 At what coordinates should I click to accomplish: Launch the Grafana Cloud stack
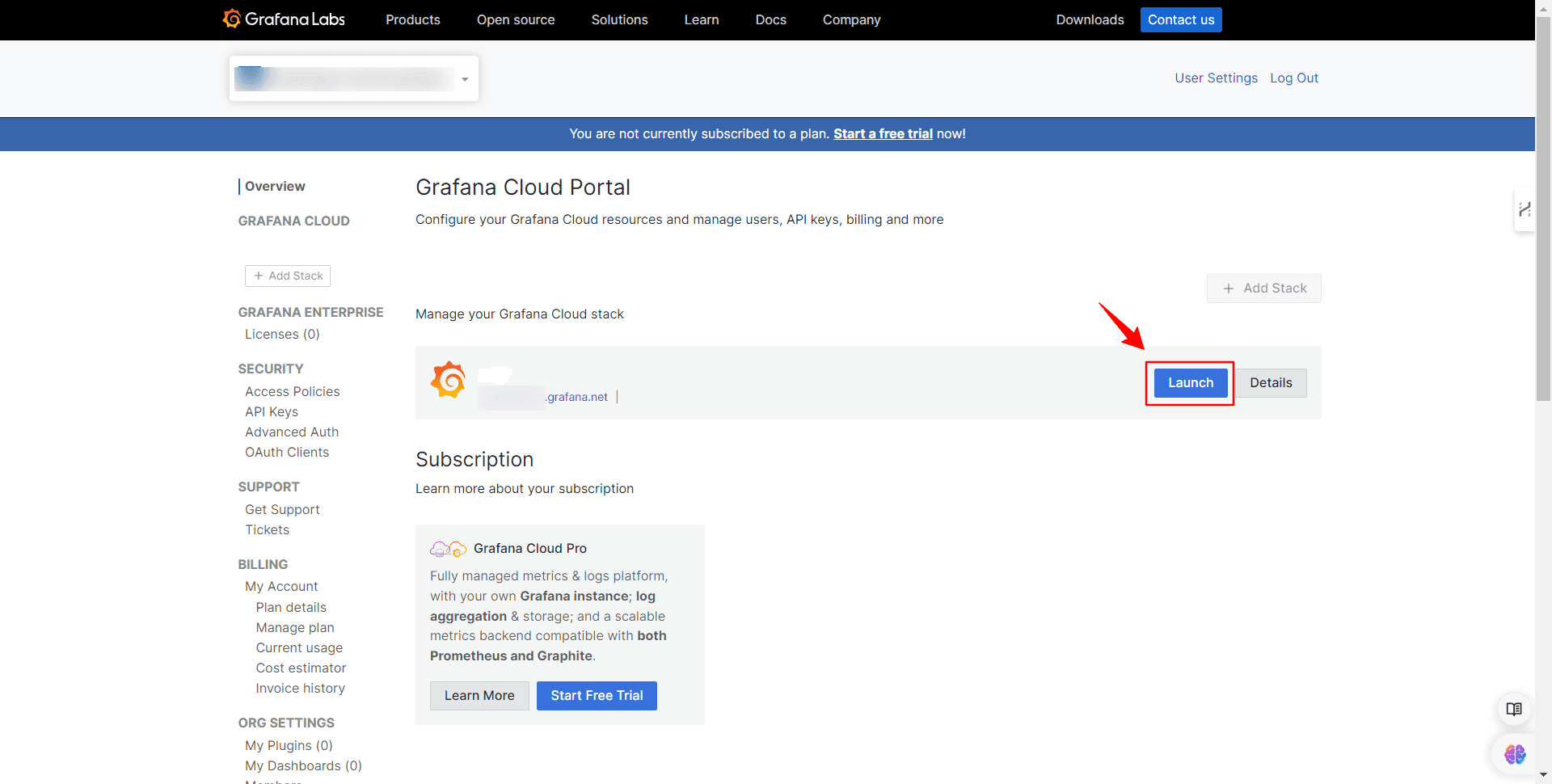[1191, 383]
